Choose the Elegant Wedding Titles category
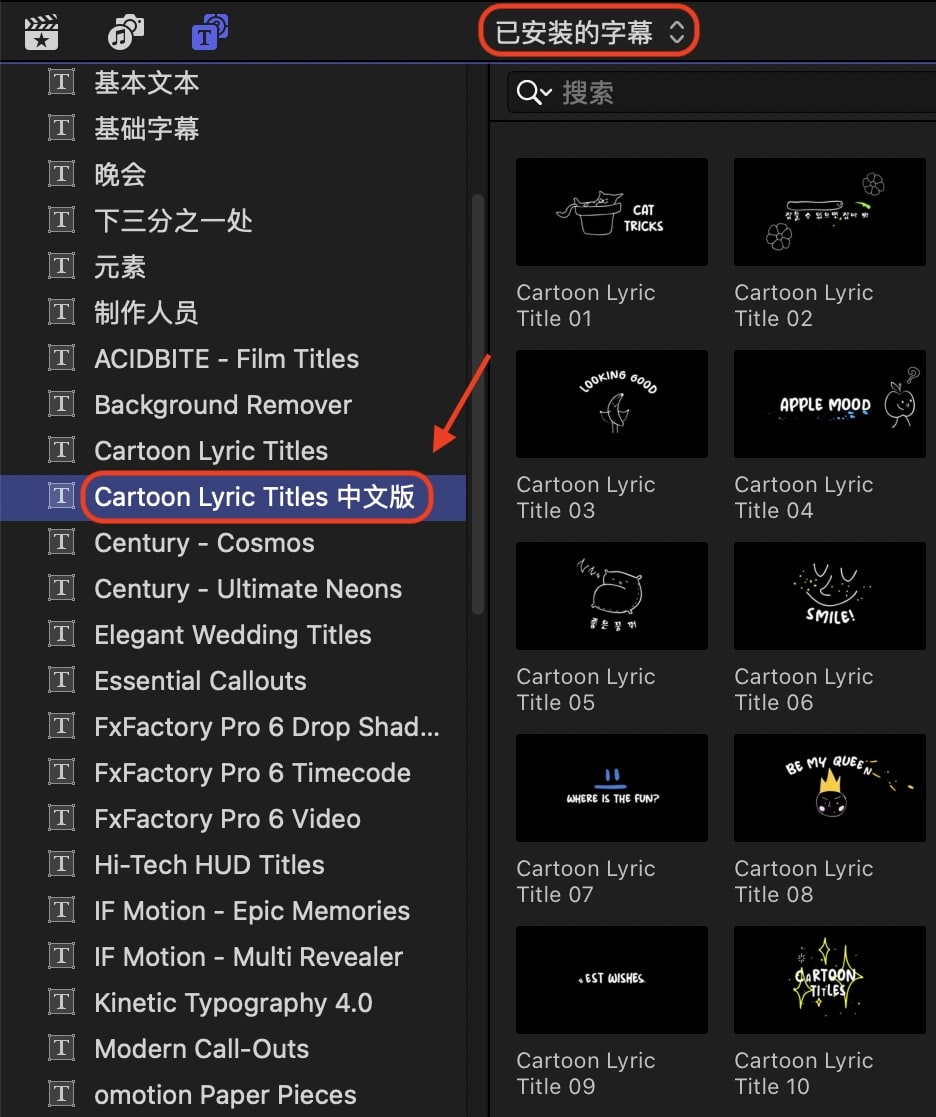This screenshot has height=1117, width=936. [x=233, y=635]
